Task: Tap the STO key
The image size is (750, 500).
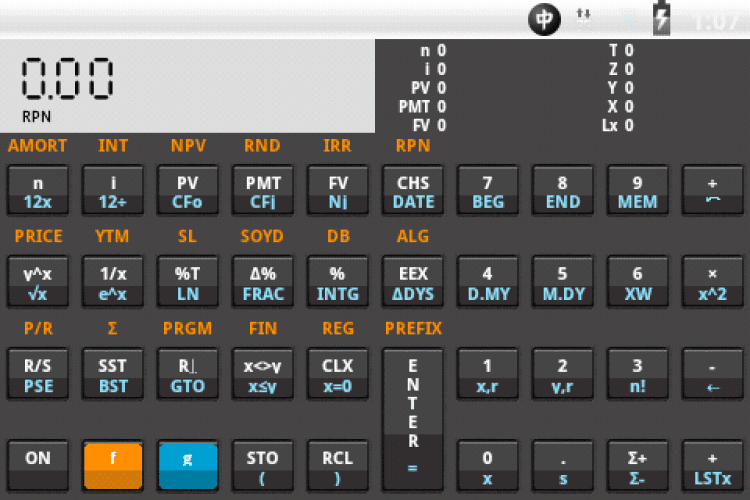Action: point(263,466)
